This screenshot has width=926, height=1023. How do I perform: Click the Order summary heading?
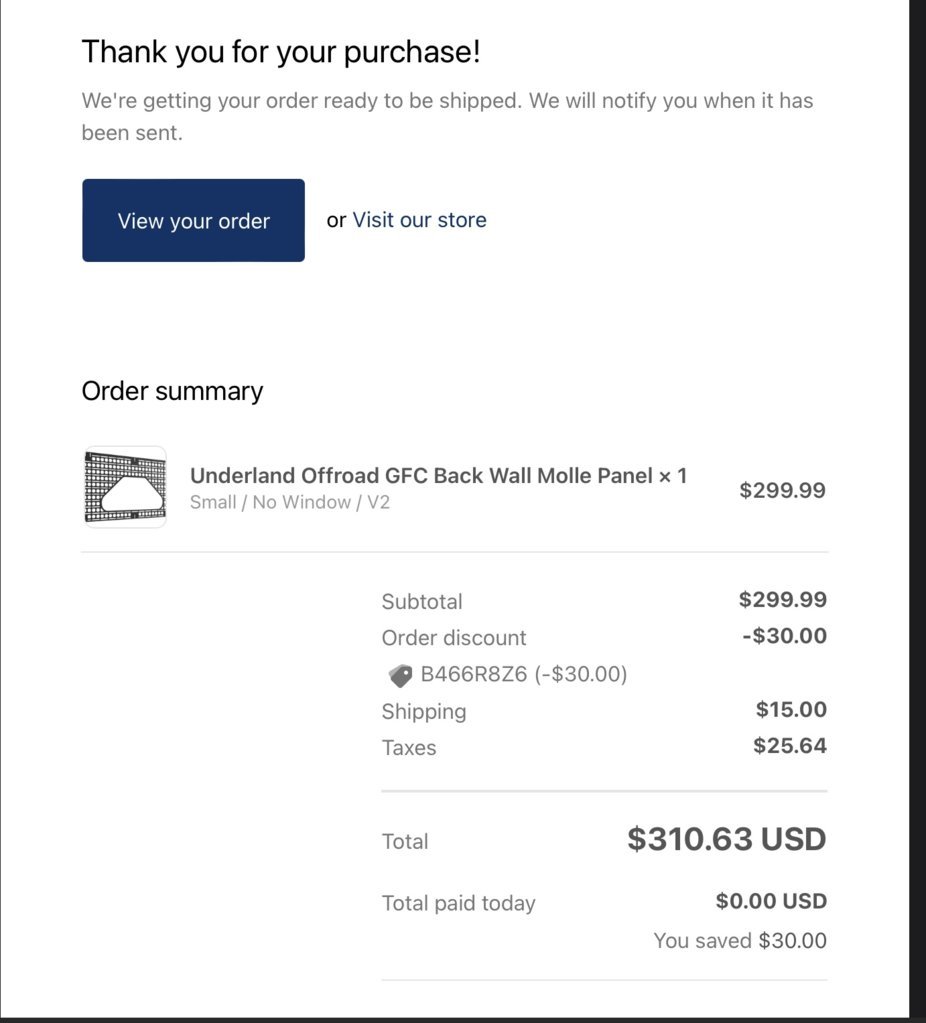pos(172,391)
